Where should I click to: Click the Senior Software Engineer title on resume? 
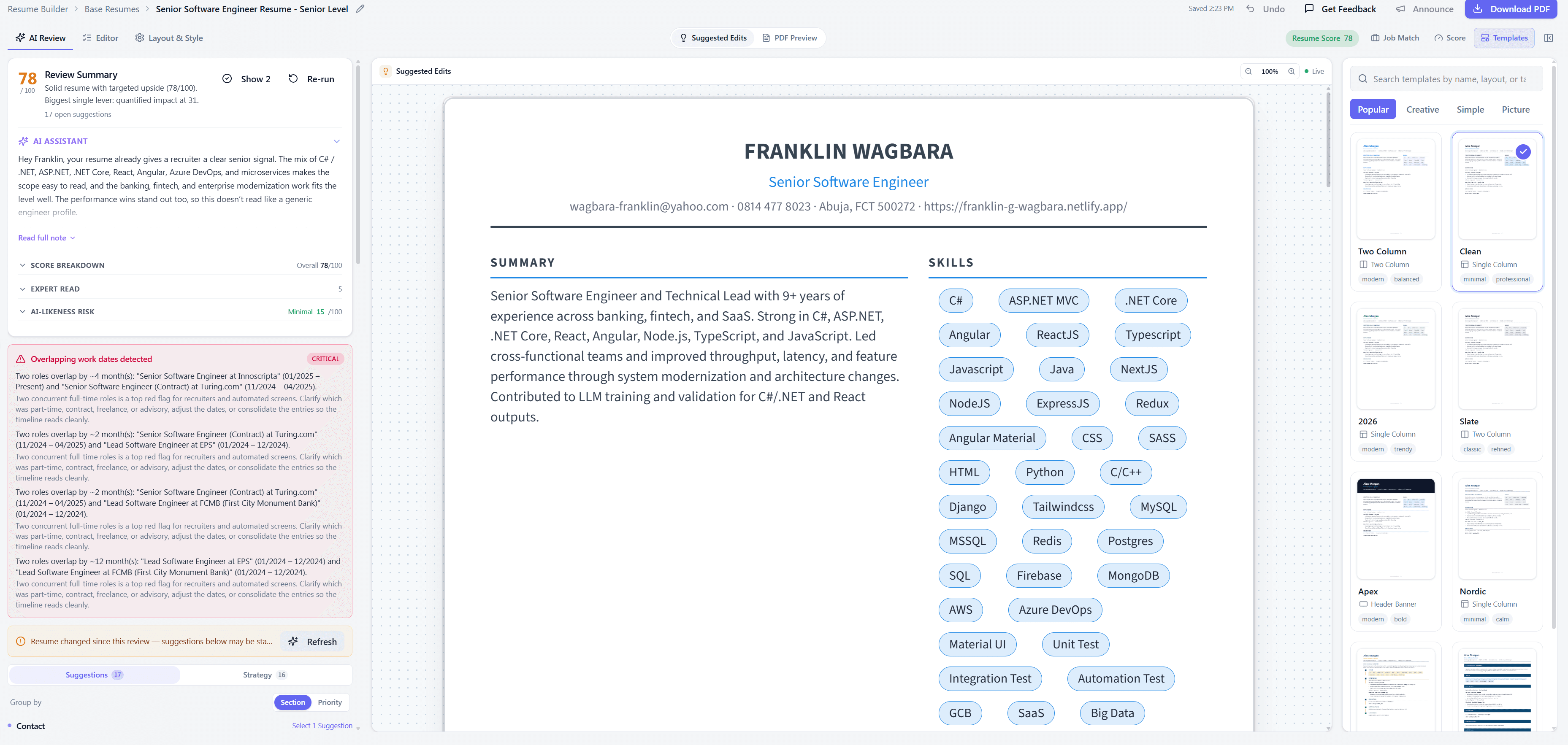click(848, 182)
